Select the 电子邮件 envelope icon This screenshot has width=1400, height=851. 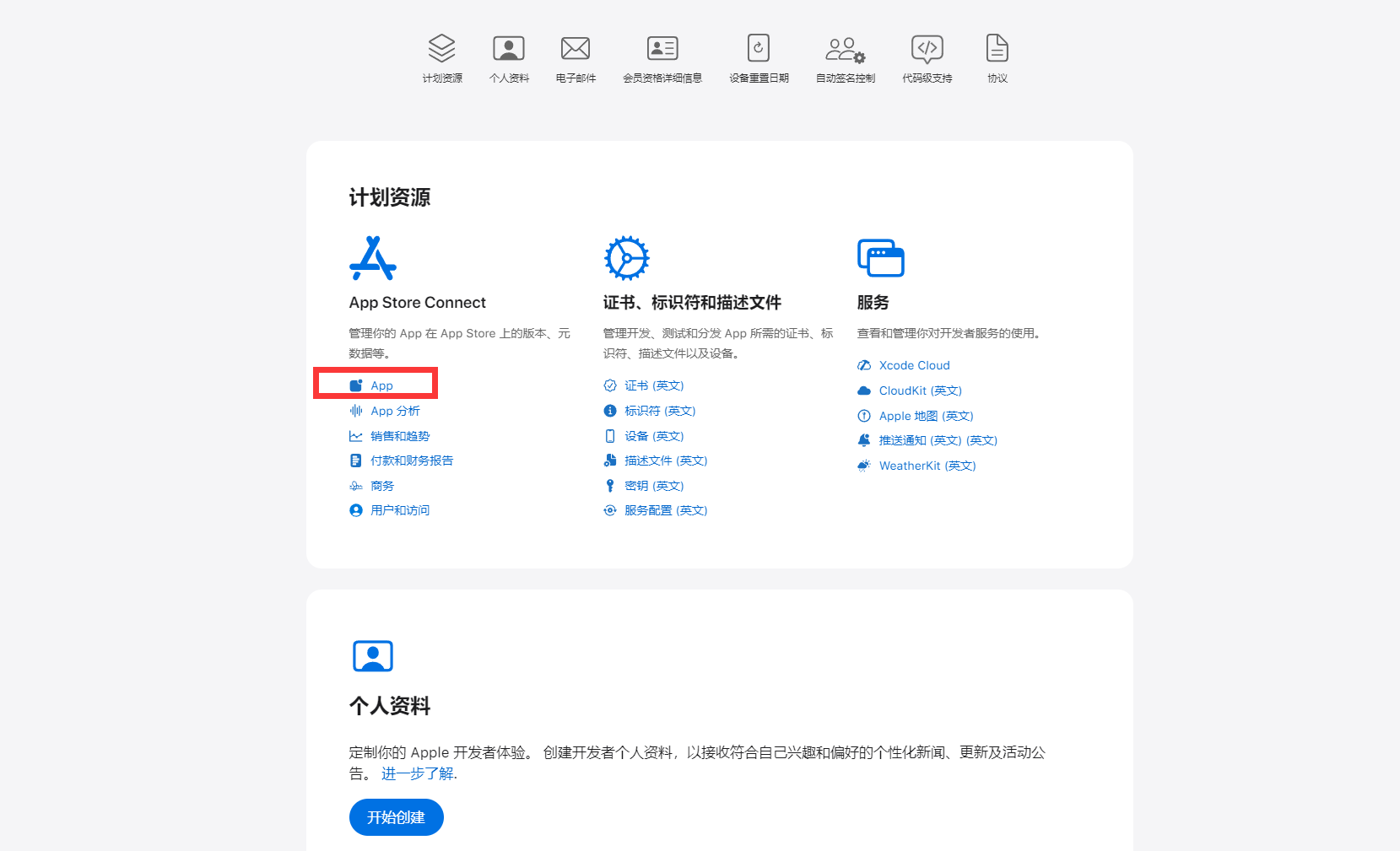click(x=576, y=48)
